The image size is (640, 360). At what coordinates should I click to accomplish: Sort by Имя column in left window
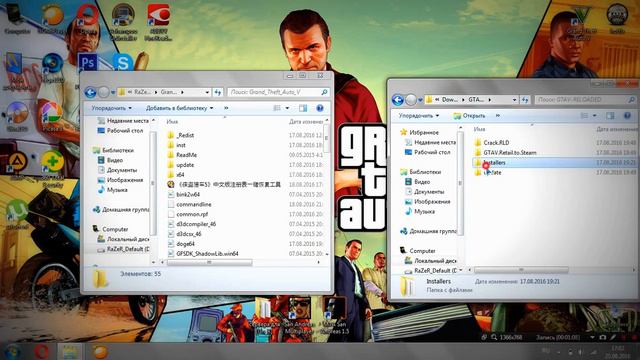pos(172,122)
